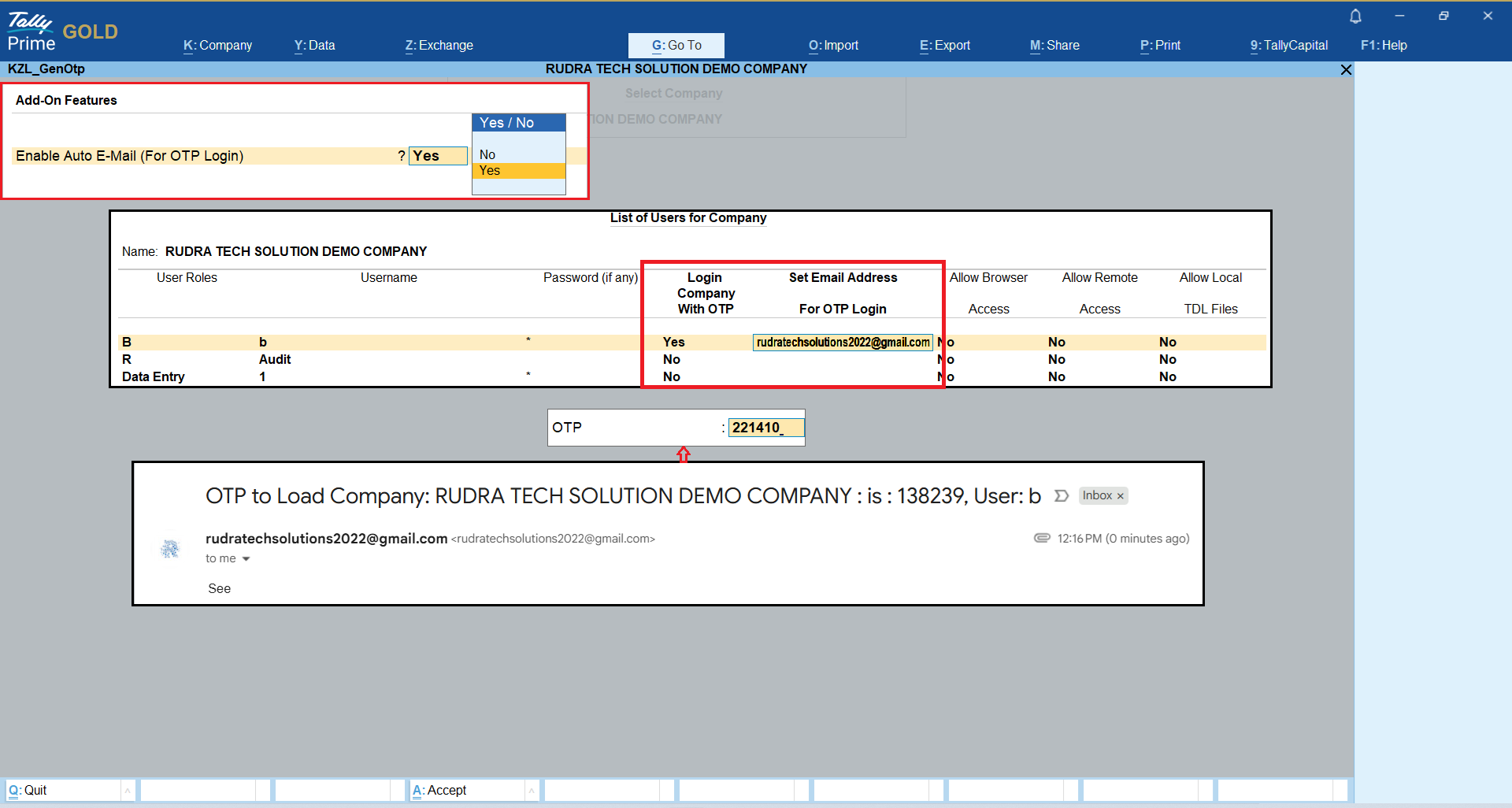Open the E: Export menu
The height and width of the screenshot is (808, 1512).
tap(944, 46)
